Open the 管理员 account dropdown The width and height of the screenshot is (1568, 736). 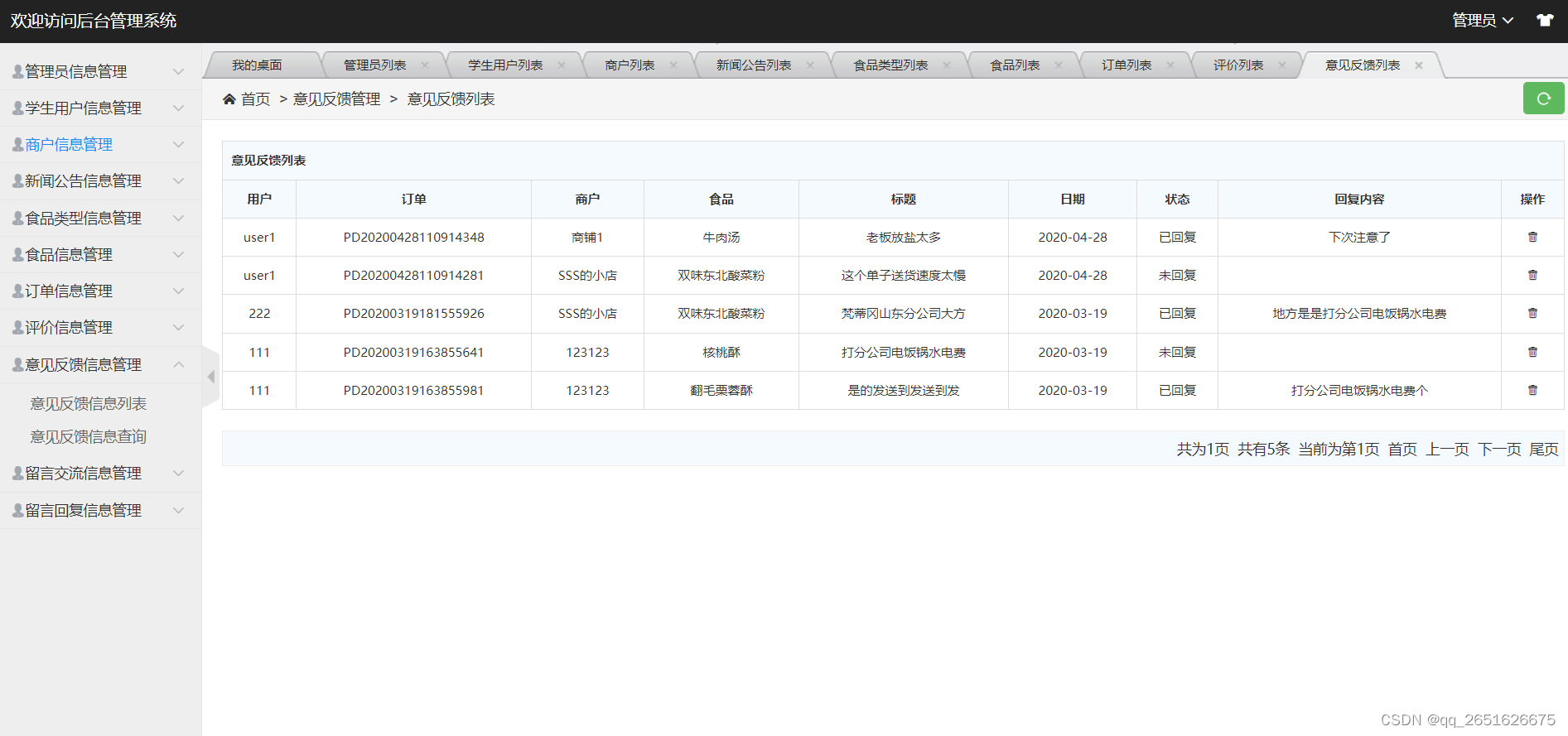click(1483, 21)
